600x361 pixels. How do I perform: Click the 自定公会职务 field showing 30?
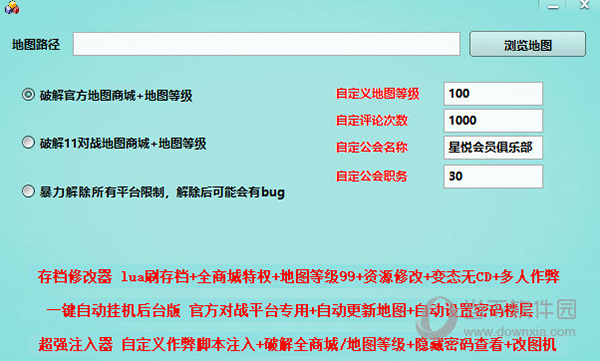(493, 176)
